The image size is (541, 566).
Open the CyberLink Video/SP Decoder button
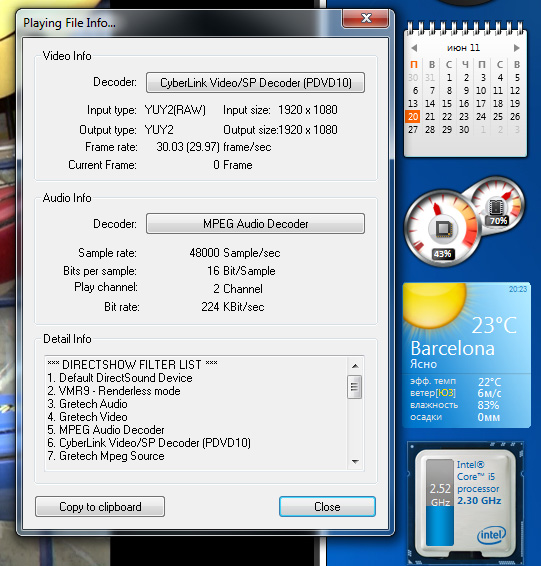click(x=255, y=83)
